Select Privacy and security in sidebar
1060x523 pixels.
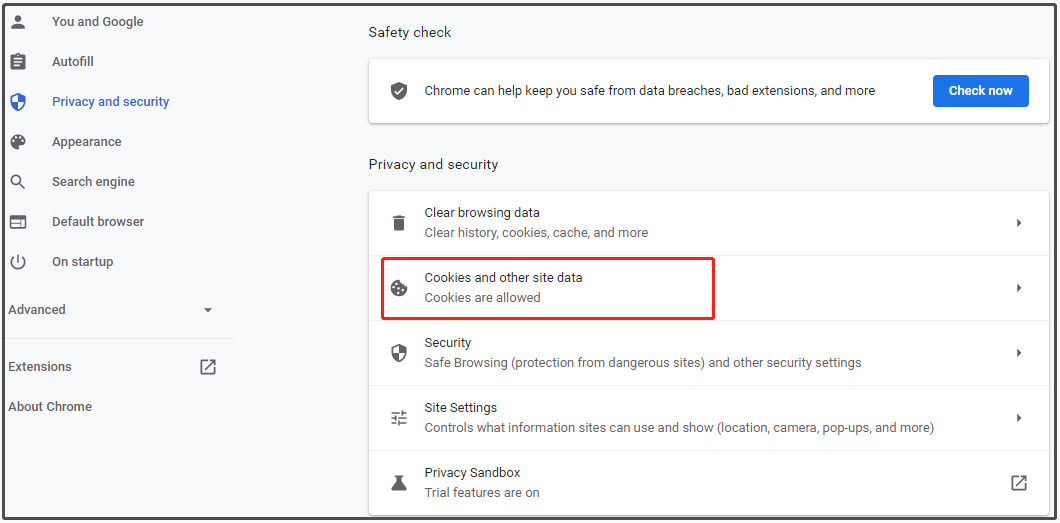(x=110, y=102)
